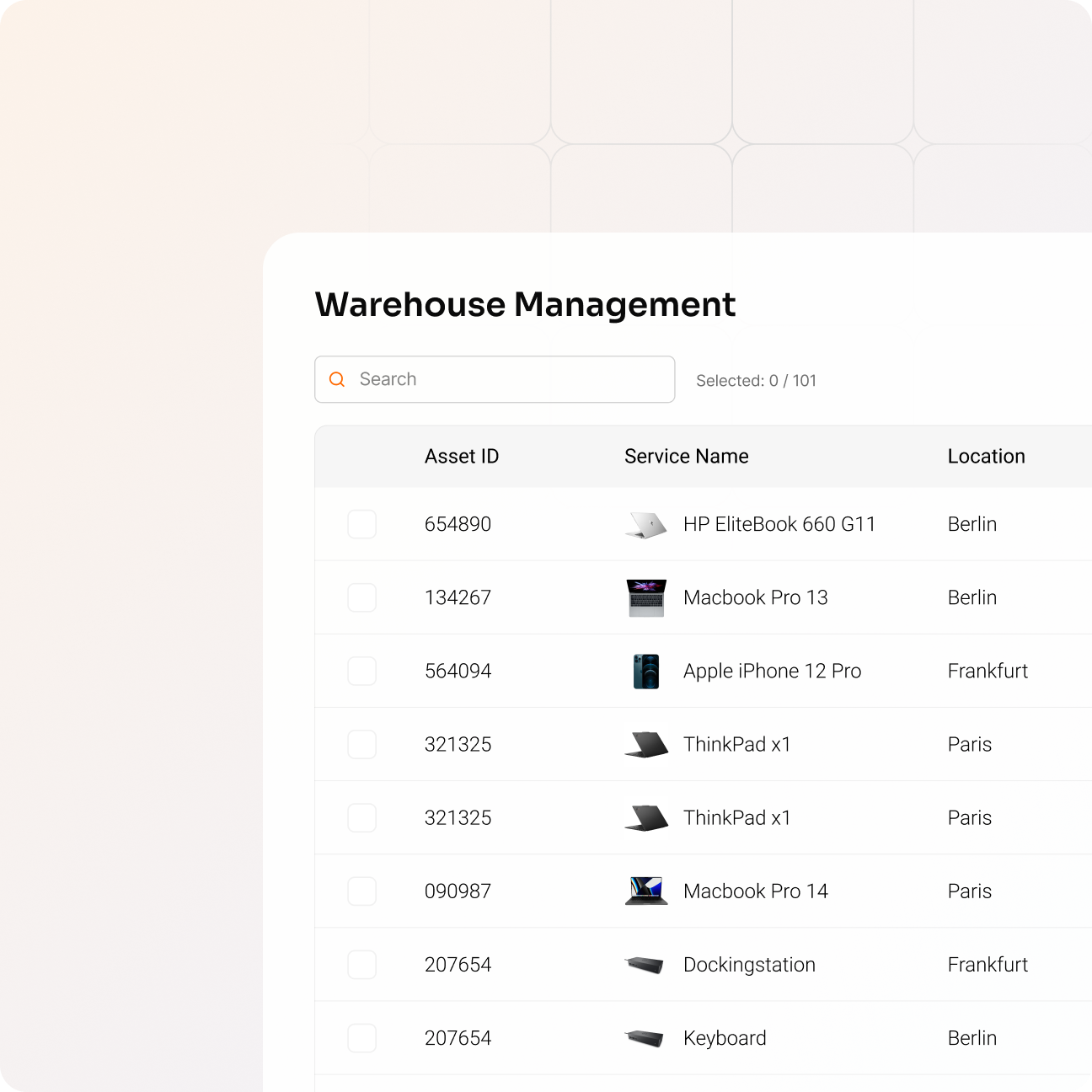This screenshot has width=1092, height=1092.
Task: Click Berlin location for HP EliteBook
Action: pyautogui.click(x=972, y=524)
